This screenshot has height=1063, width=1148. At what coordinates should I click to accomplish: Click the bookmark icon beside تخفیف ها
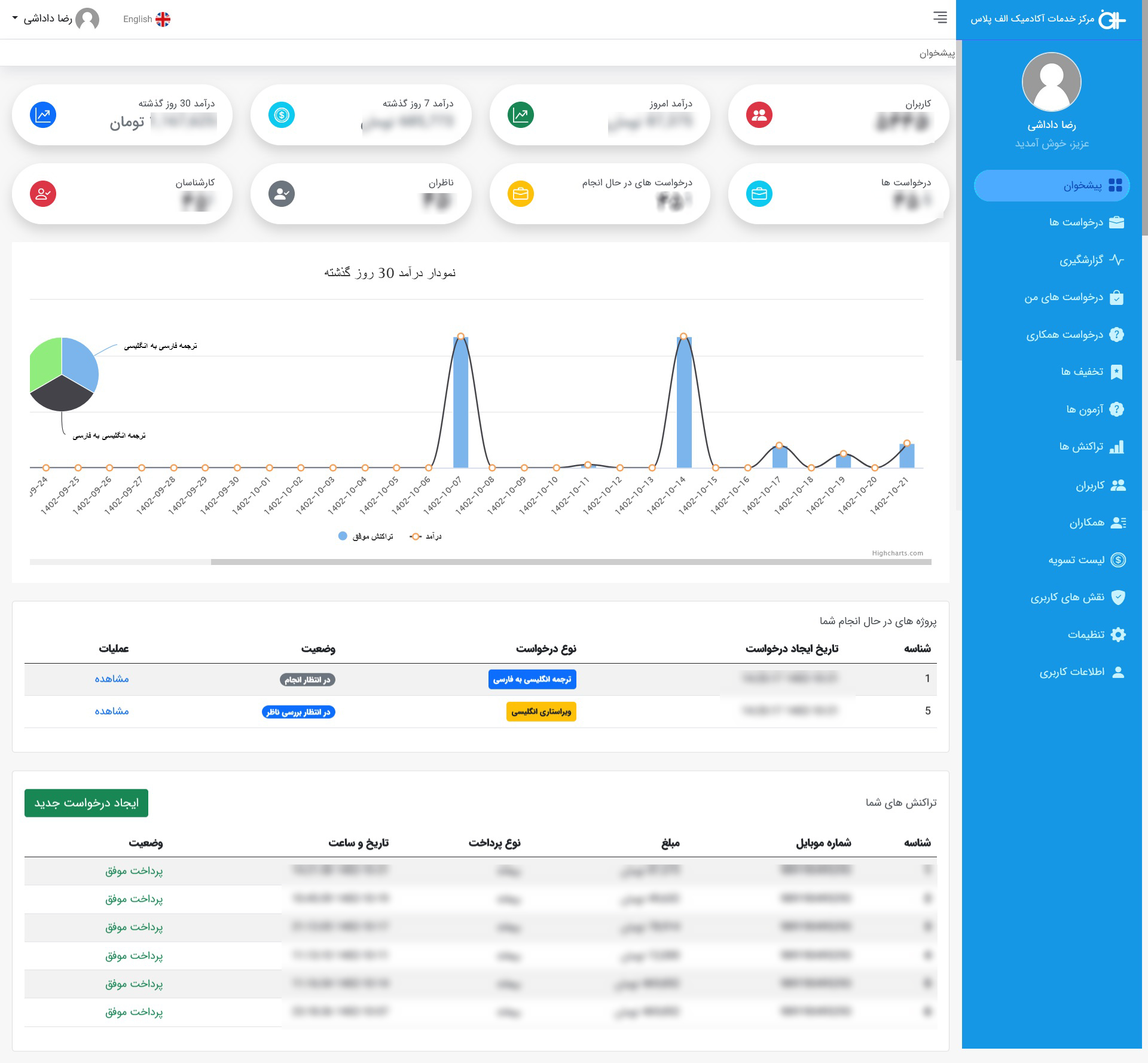1116,372
